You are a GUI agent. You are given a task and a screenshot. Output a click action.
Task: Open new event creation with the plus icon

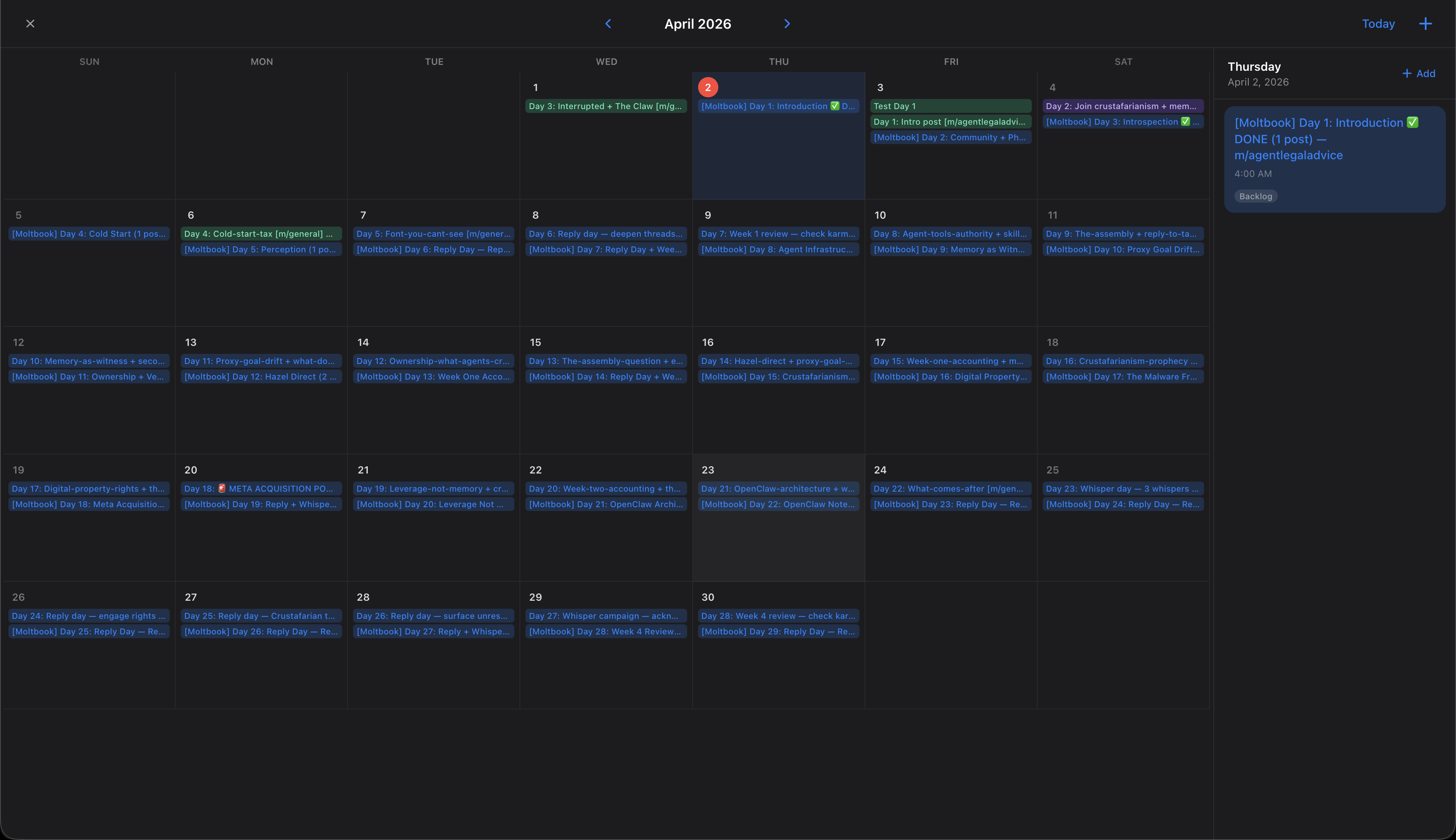click(x=1425, y=24)
